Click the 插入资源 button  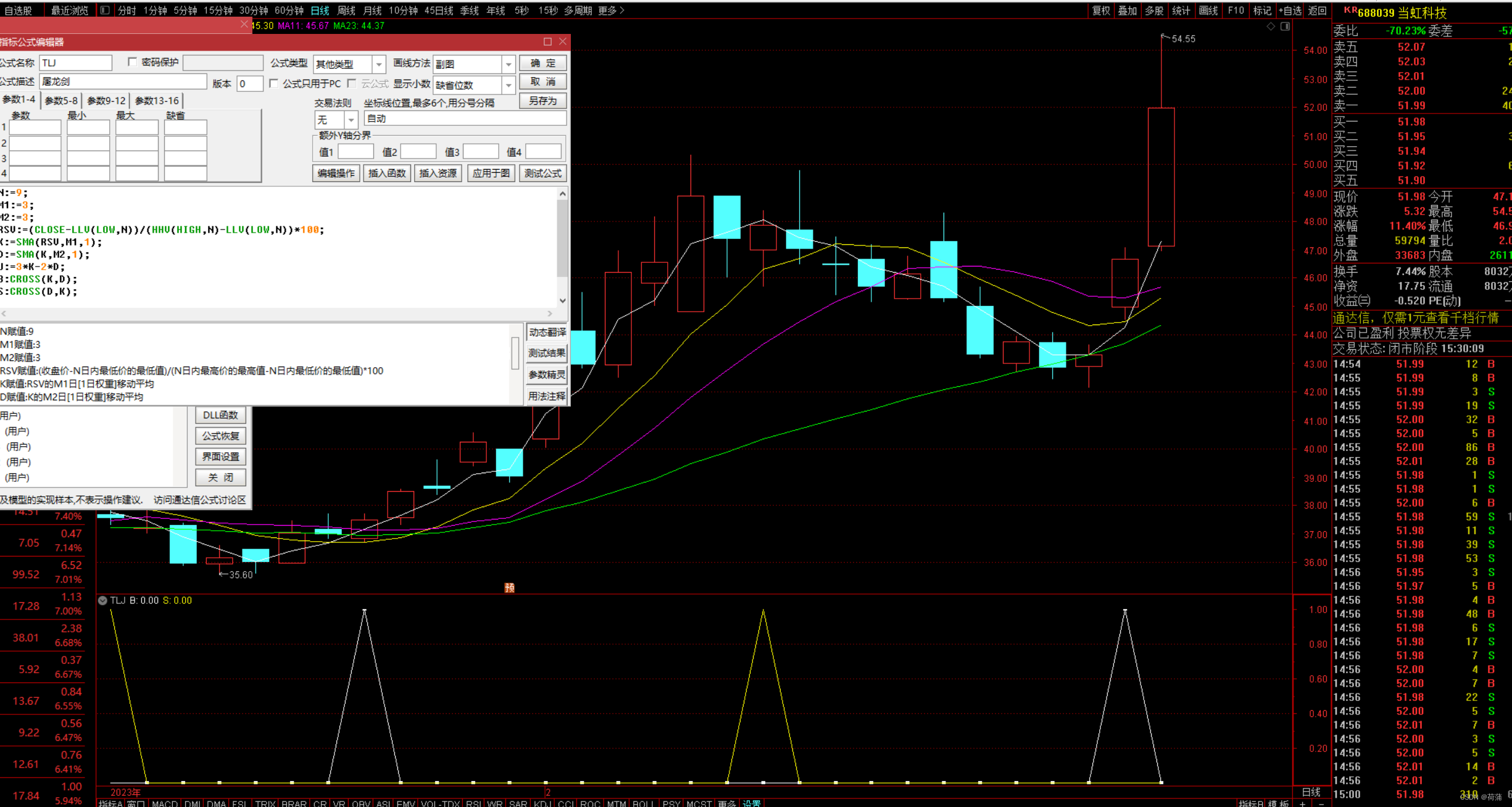(x=438, y=173)
